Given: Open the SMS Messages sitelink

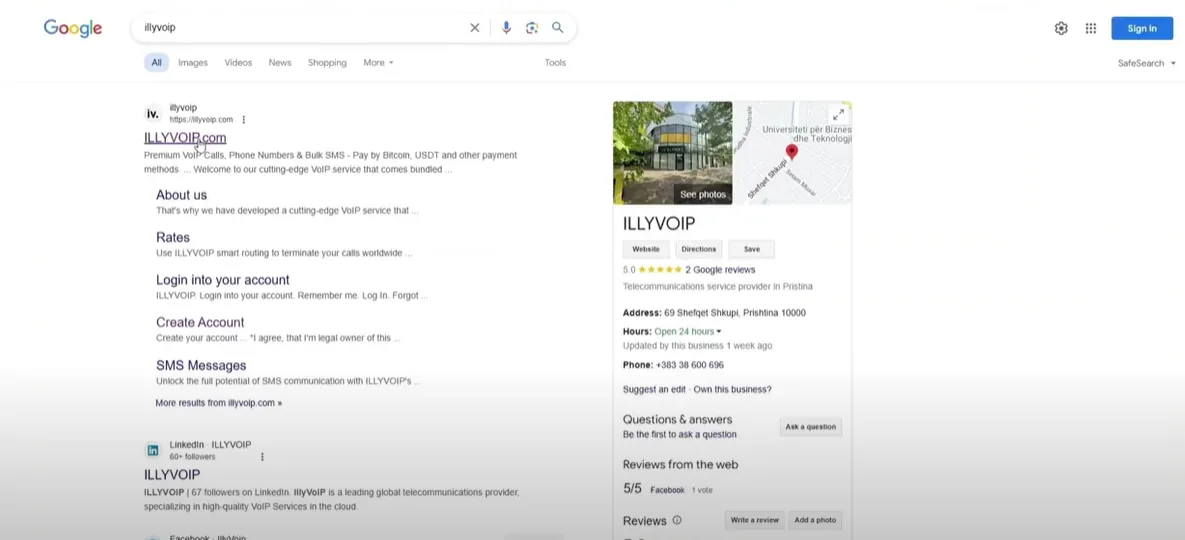Looking at the screenshot, I should tap(201, 365).
